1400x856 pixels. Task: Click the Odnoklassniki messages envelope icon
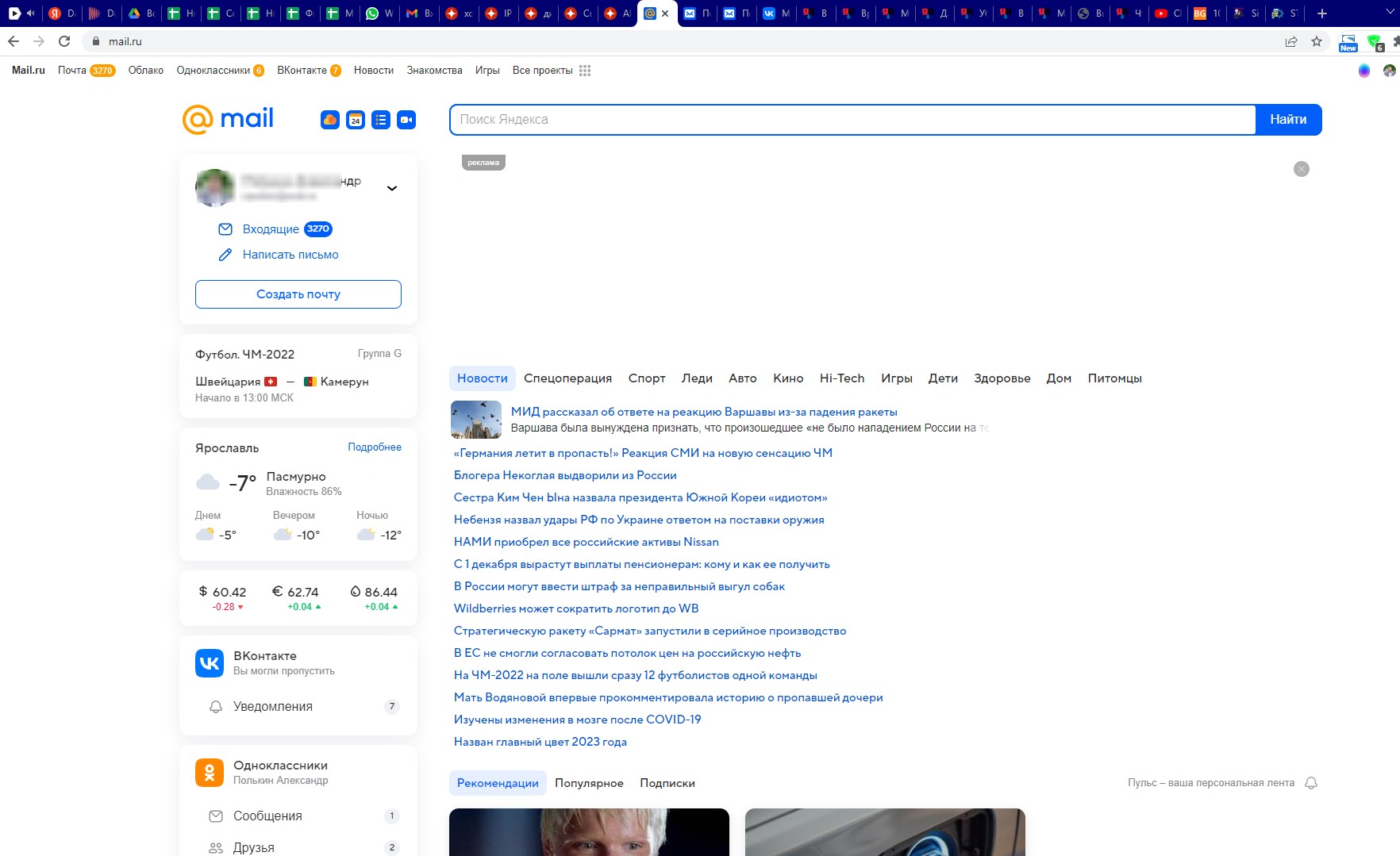coord(216,816)
